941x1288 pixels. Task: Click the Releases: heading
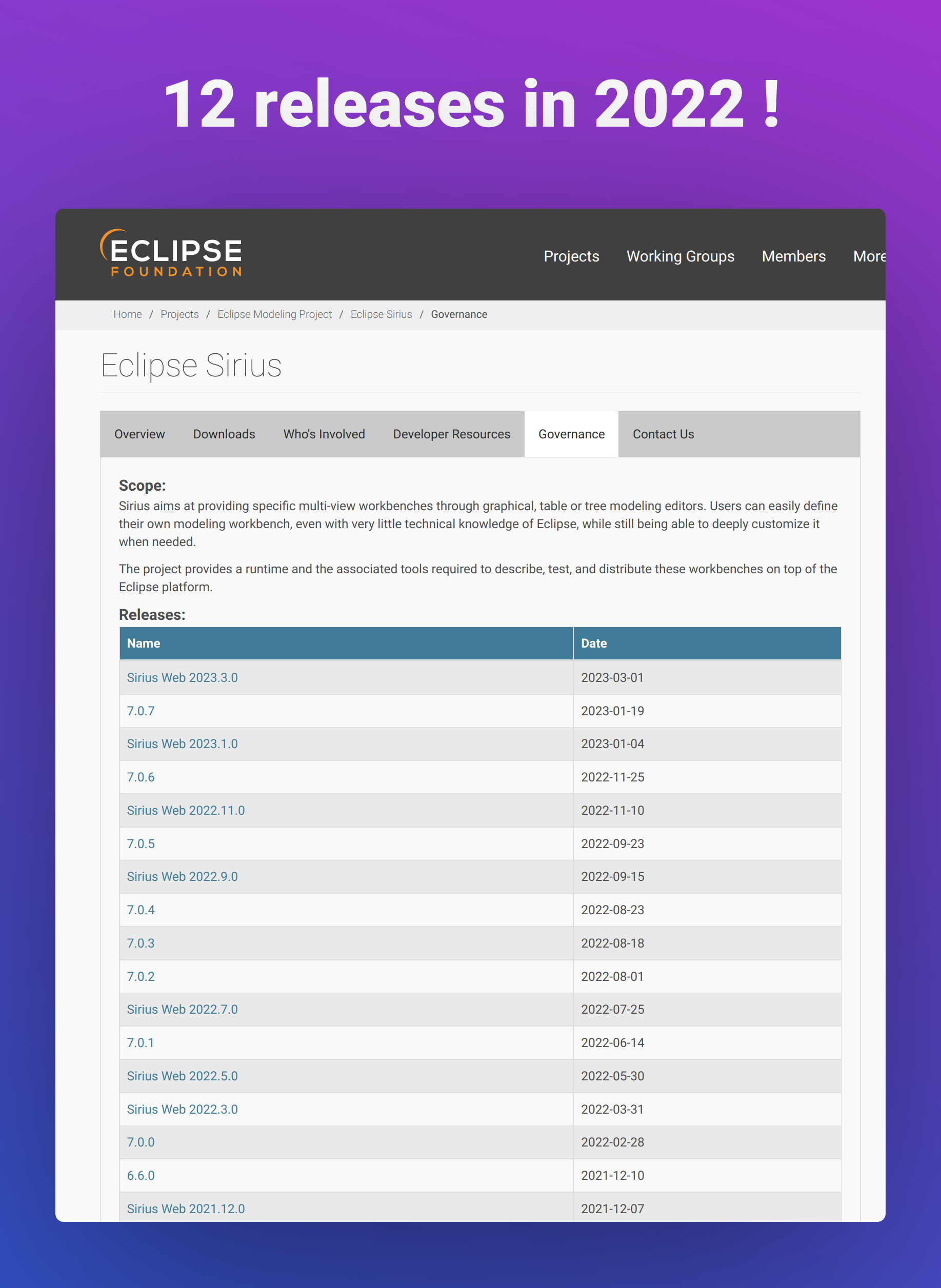(152, 614)
